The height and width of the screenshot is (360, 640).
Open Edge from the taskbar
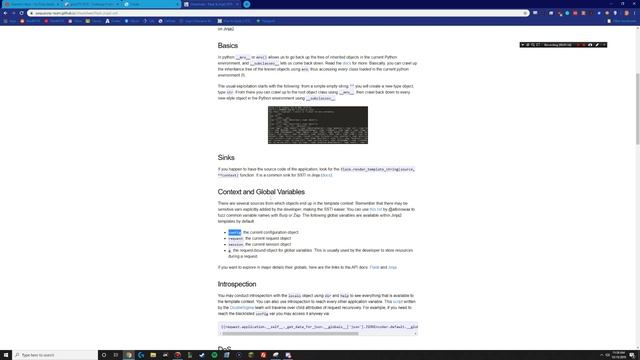click(x=141, y=355)
